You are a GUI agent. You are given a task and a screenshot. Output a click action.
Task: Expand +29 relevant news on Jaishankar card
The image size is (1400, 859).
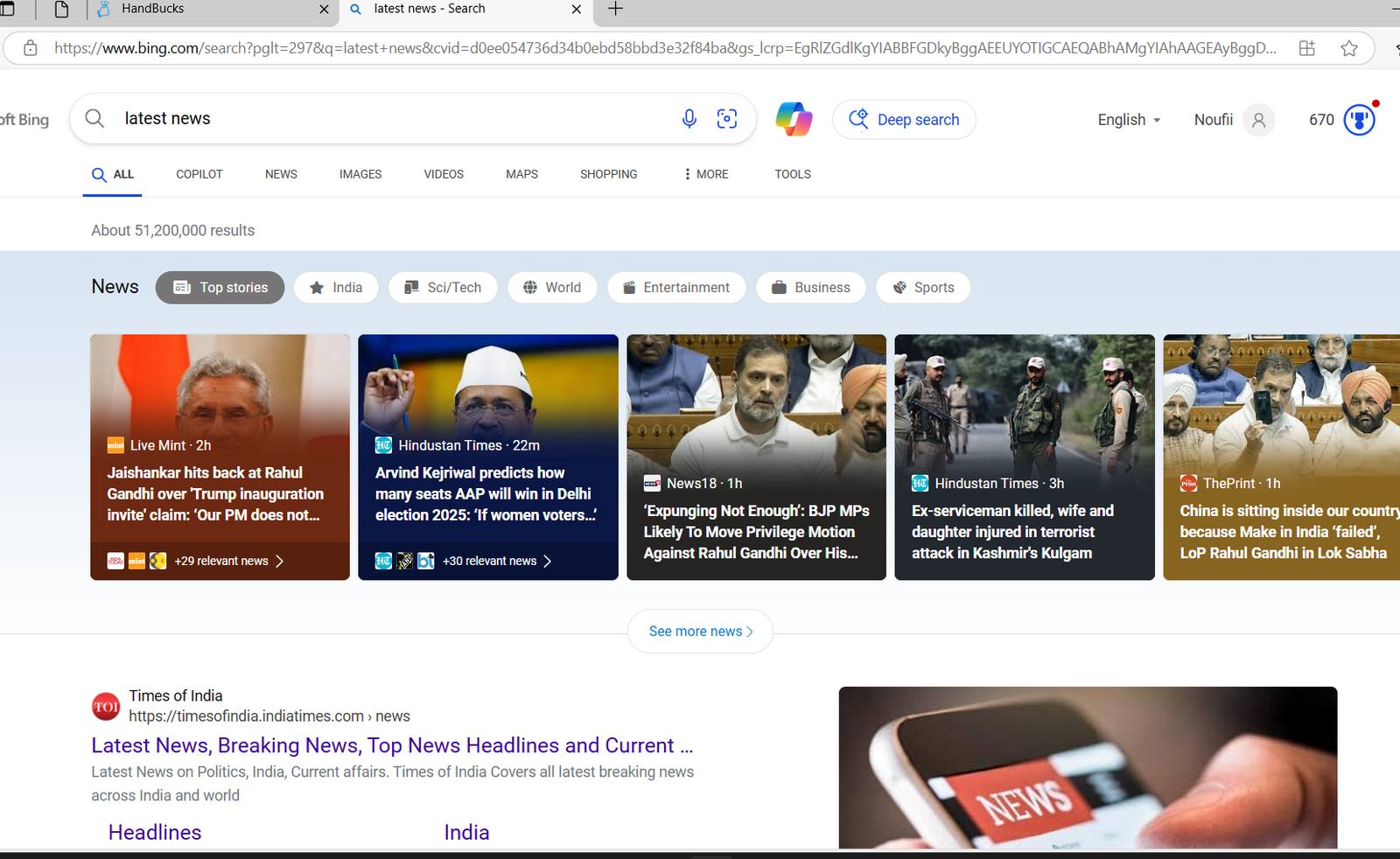(229, 561)
